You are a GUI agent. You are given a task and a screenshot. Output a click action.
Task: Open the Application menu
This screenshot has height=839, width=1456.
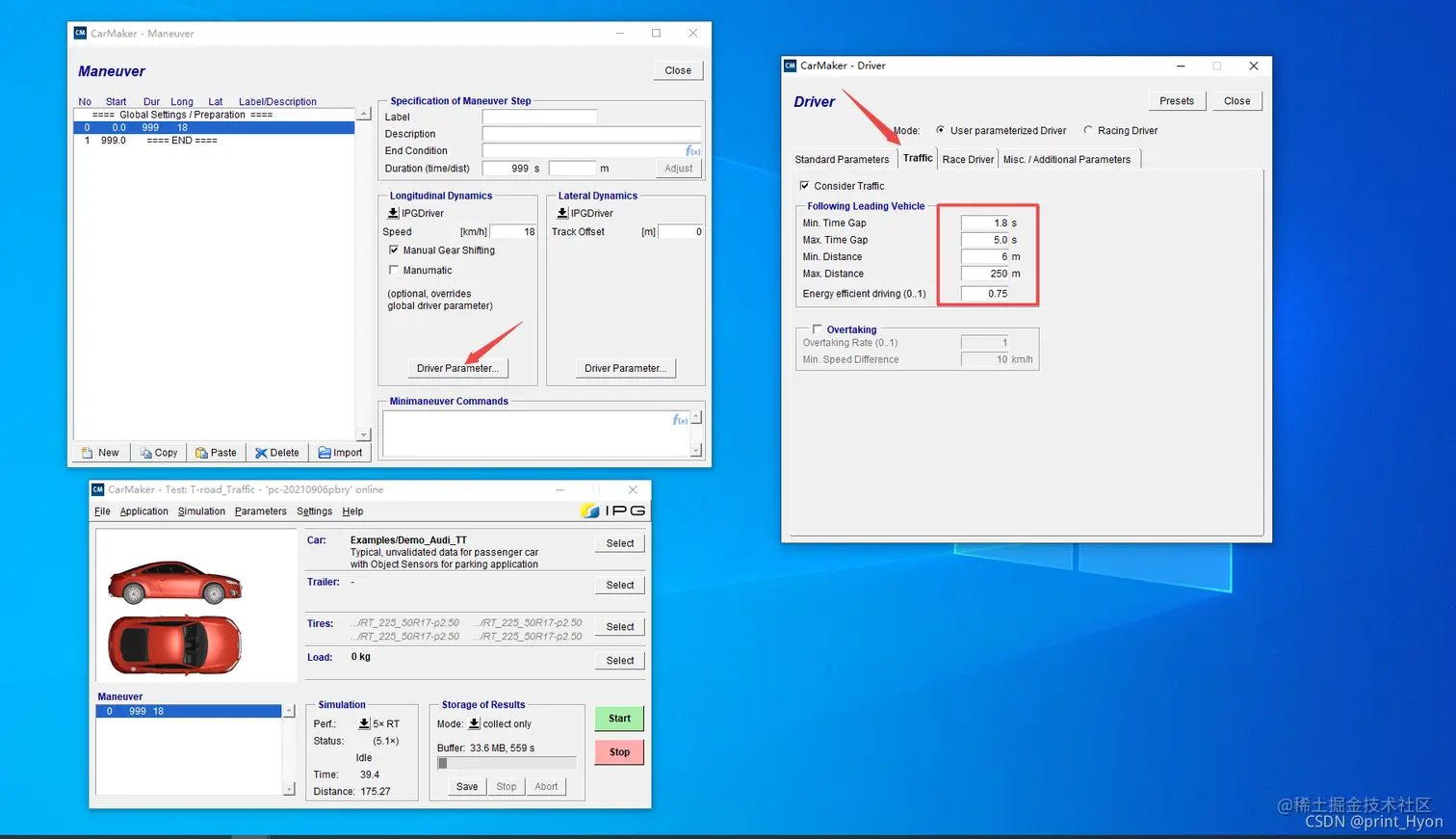143,511
